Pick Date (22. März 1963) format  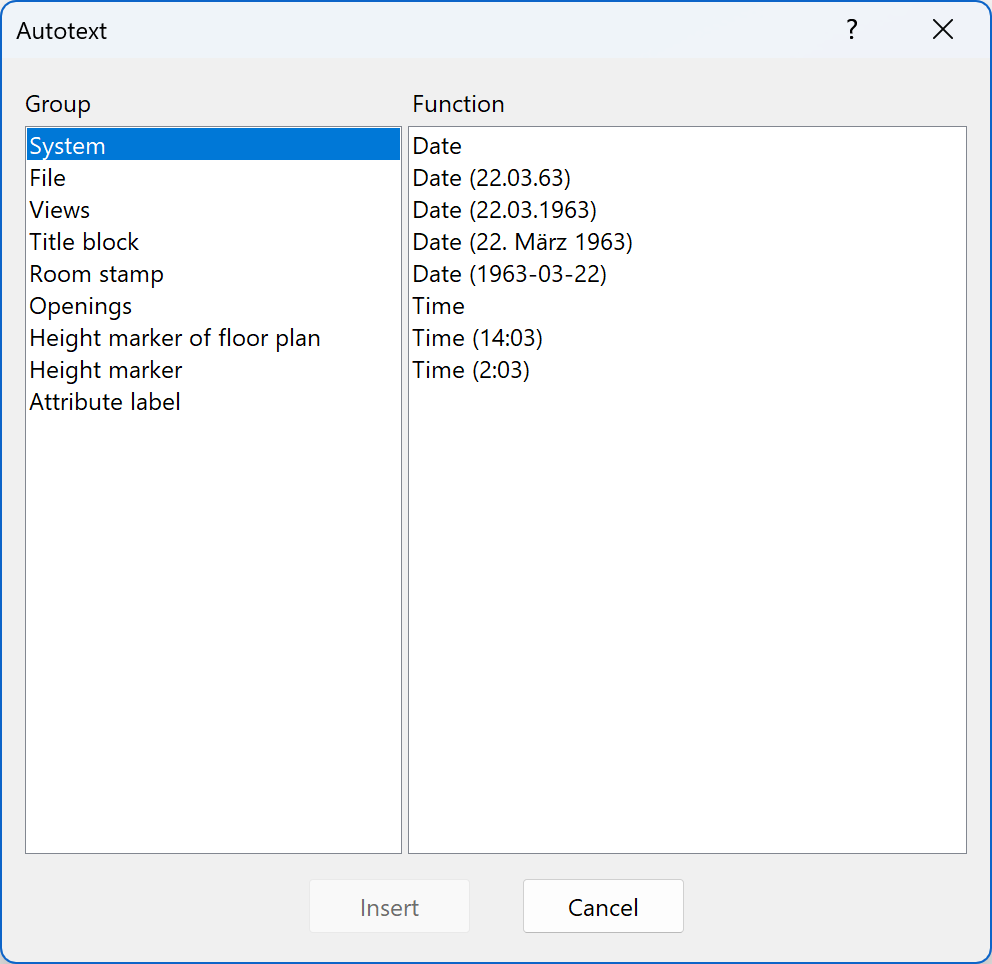(x=522, y=242)
